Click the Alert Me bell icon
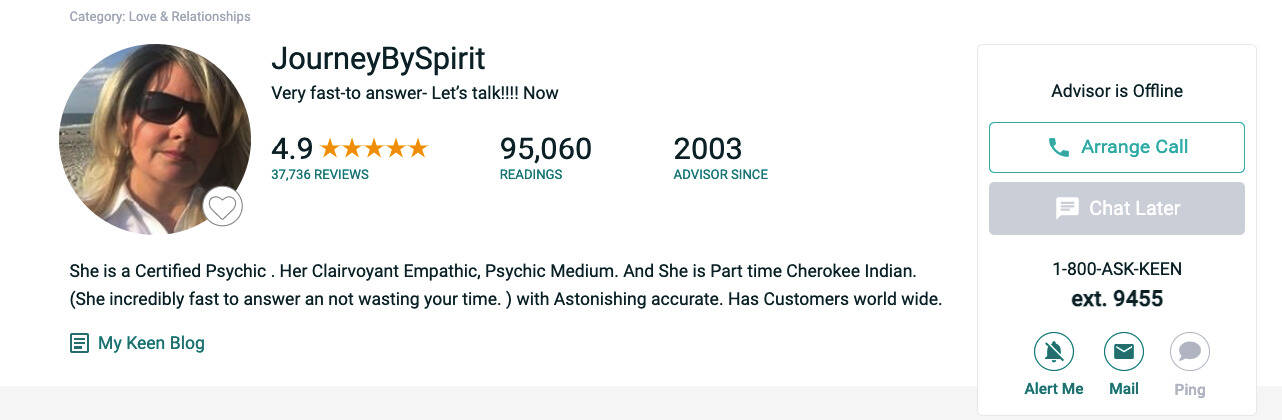This screenshot has height=420, width=1282. (1054, 352)
